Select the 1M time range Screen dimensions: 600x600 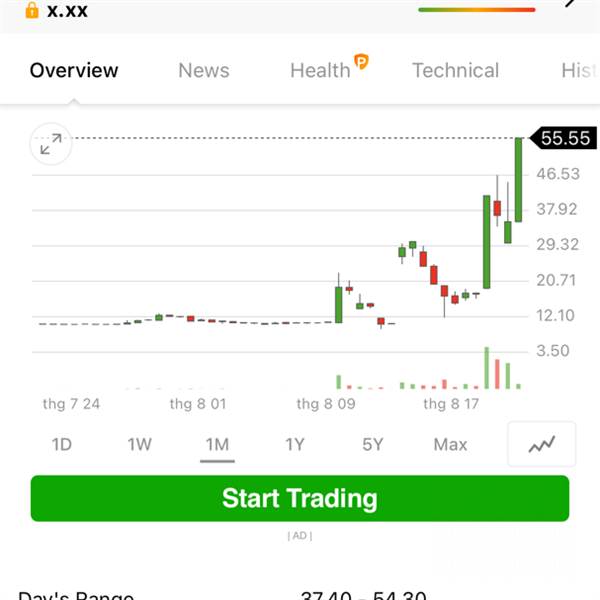pos(217,445)
